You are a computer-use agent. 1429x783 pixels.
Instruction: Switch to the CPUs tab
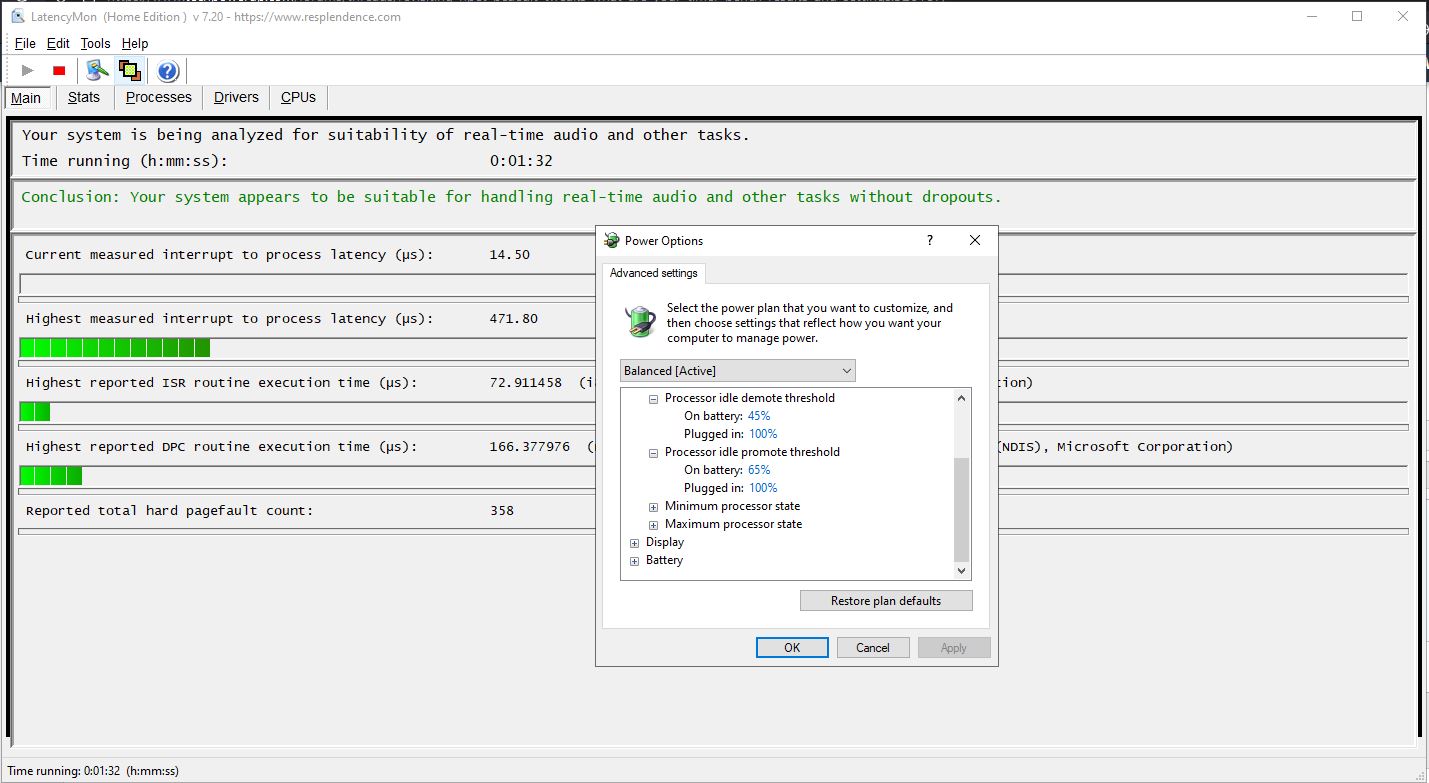coord(298,97)
